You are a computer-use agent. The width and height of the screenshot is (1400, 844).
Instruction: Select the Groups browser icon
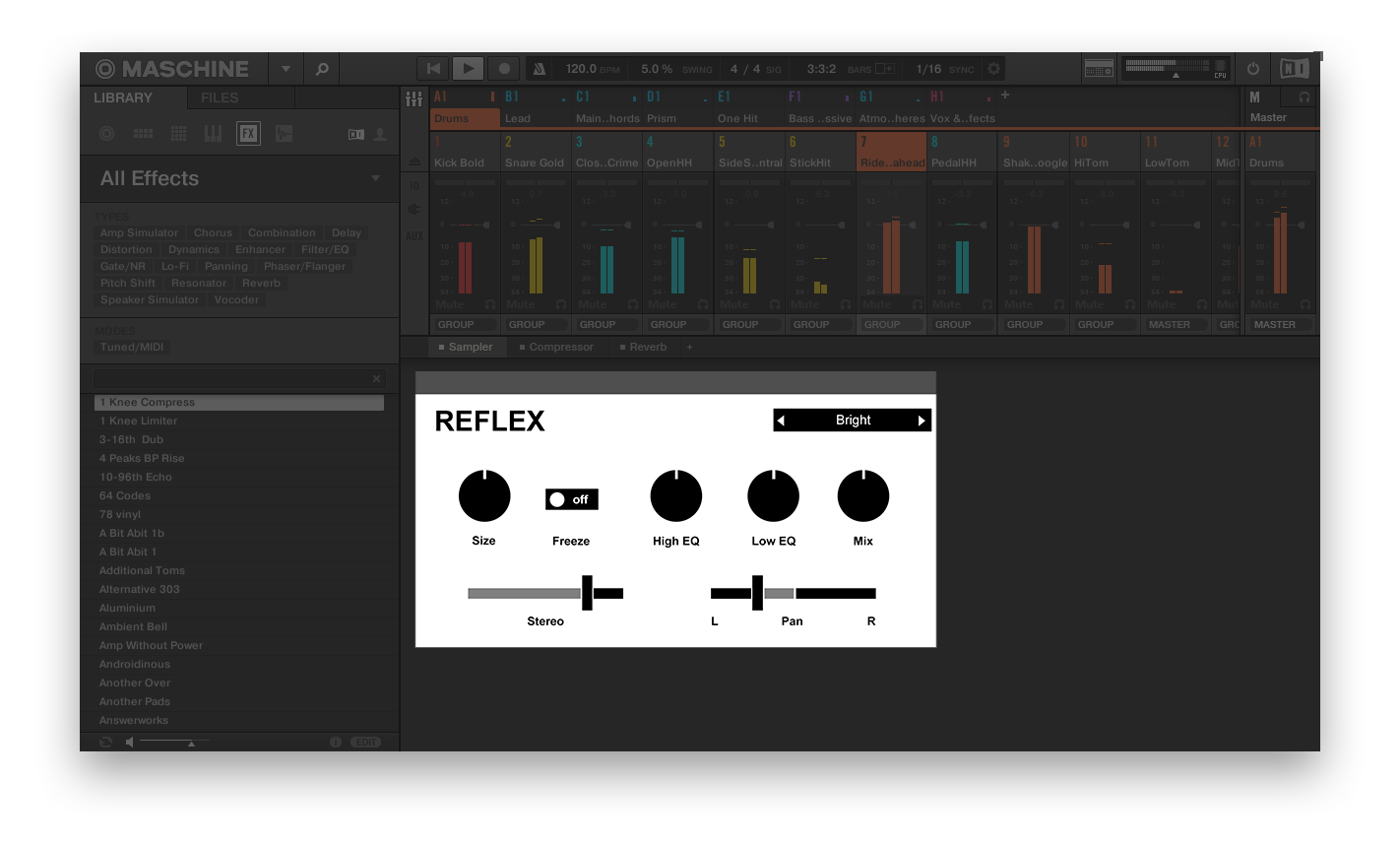(143, 134)
